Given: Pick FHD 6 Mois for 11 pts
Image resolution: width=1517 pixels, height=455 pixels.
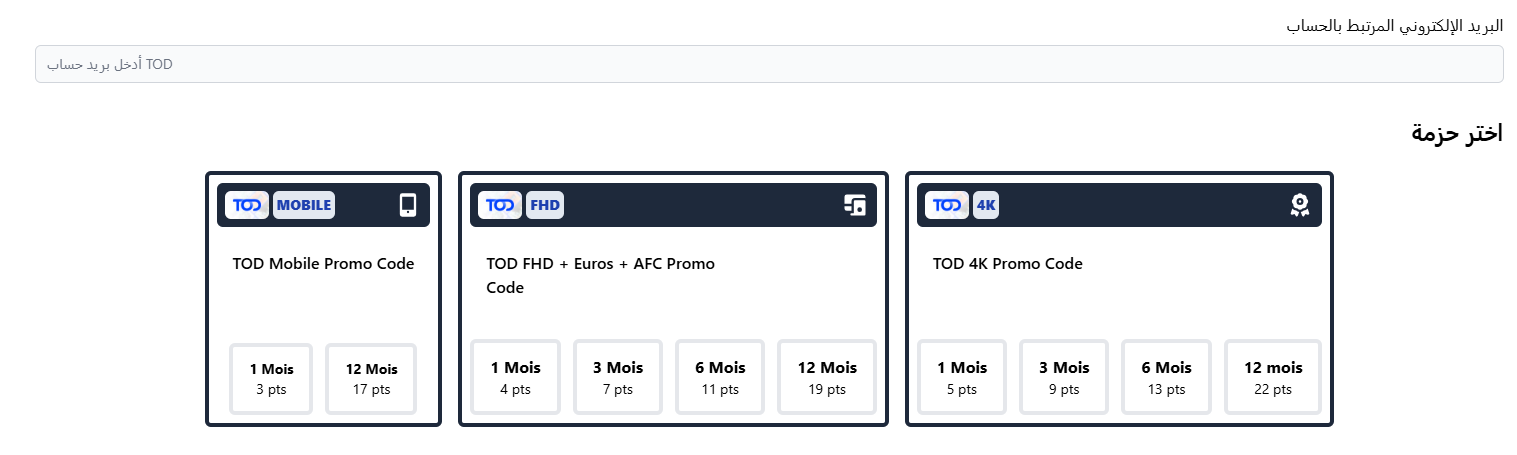Looking at the screenshot, I should (720, 377).
